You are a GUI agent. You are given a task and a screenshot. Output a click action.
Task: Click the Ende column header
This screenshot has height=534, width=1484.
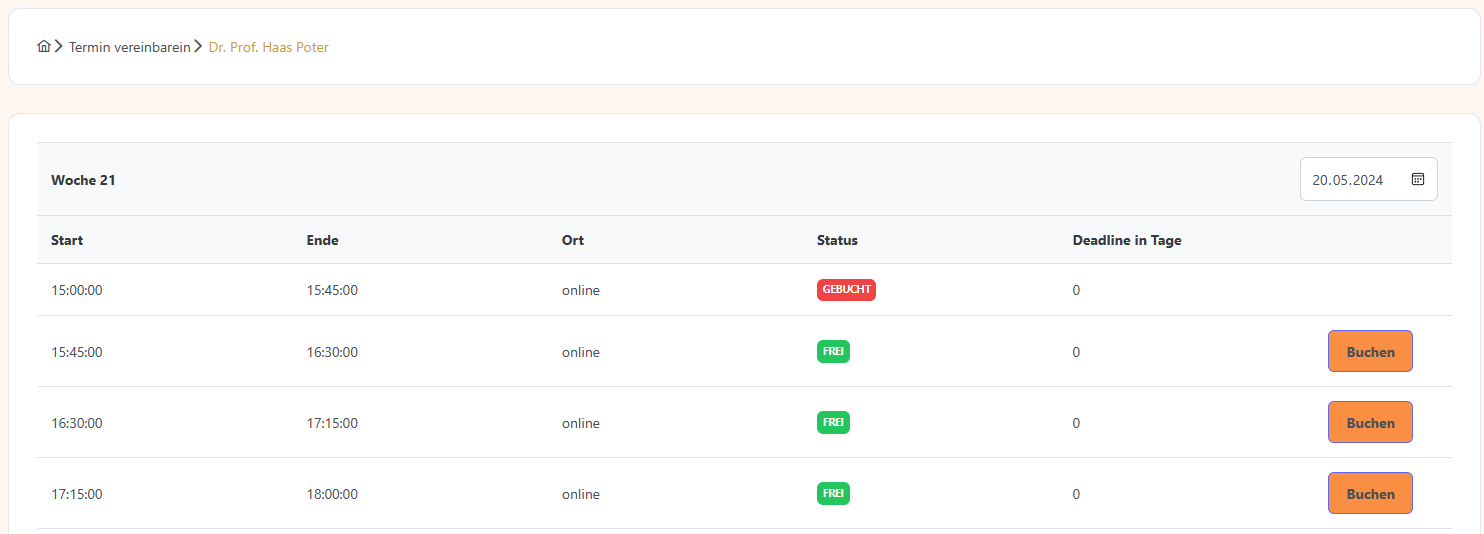pyautogui.click(x=322, y=240)
